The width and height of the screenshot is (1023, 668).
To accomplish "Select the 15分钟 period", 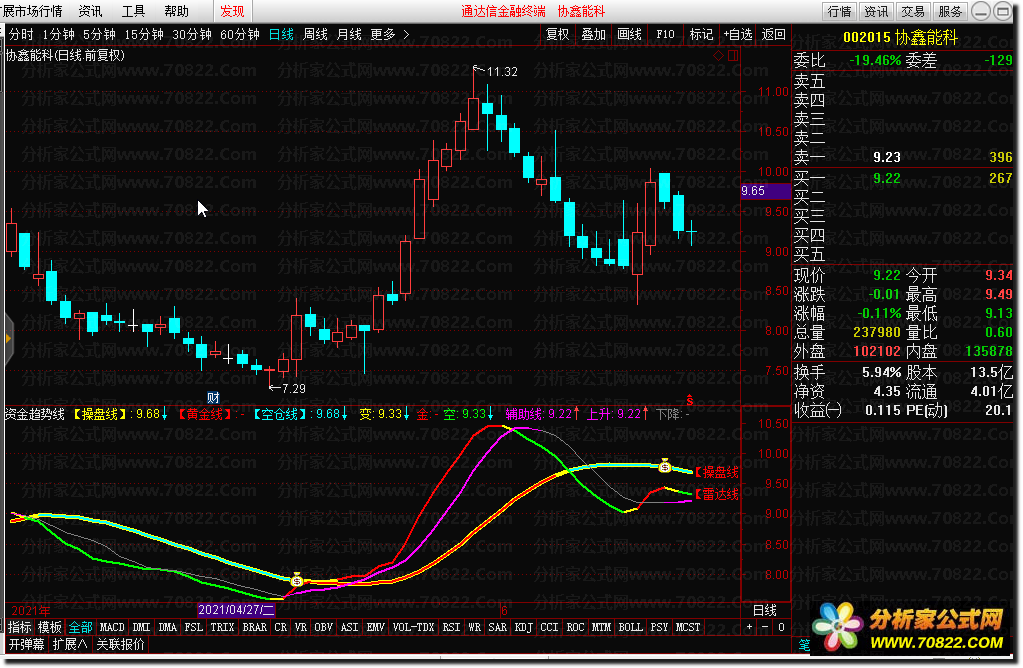I will (x=144, y=35).
